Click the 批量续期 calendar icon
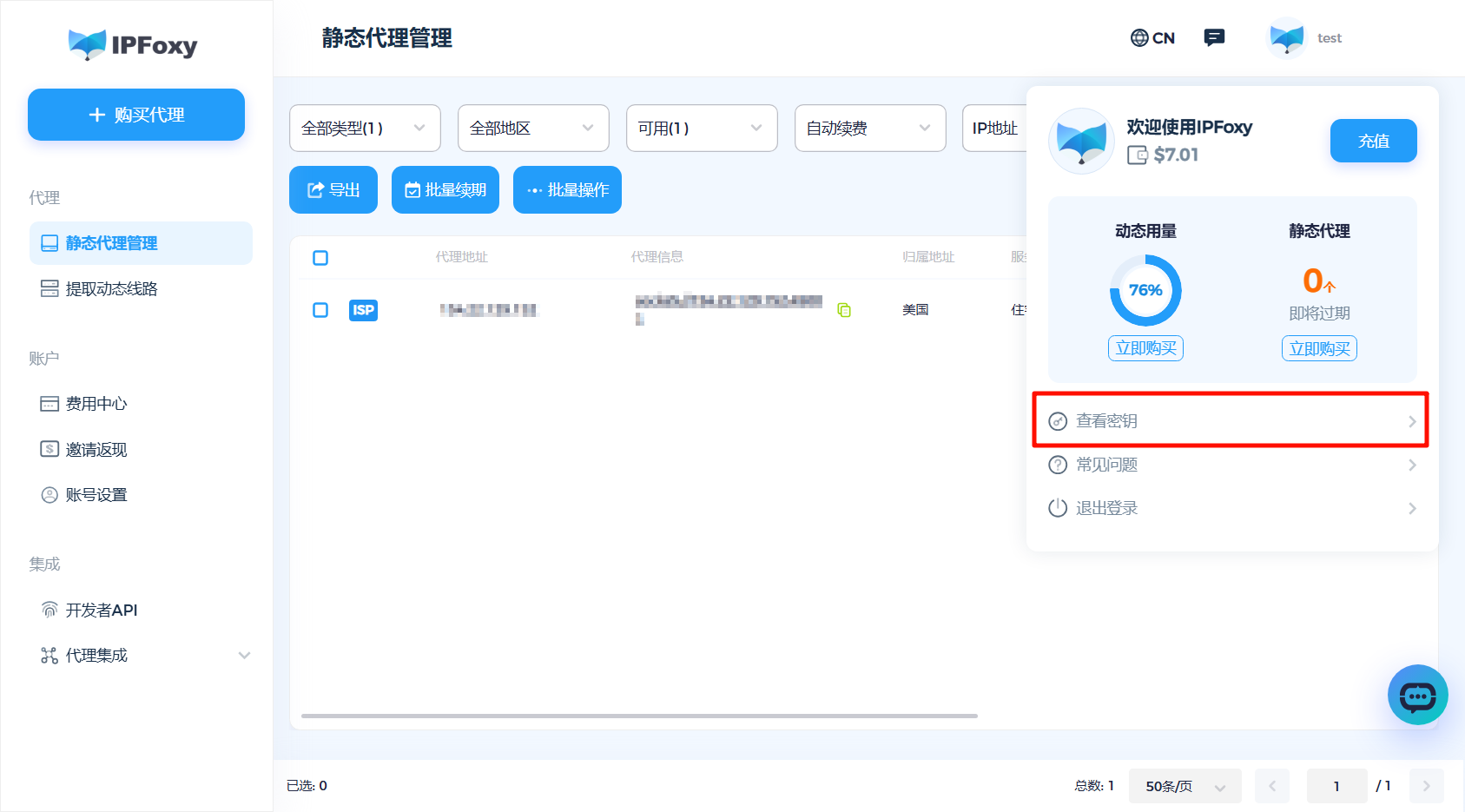This screenshot has width=1465, height=812. [x=413, y=189]
